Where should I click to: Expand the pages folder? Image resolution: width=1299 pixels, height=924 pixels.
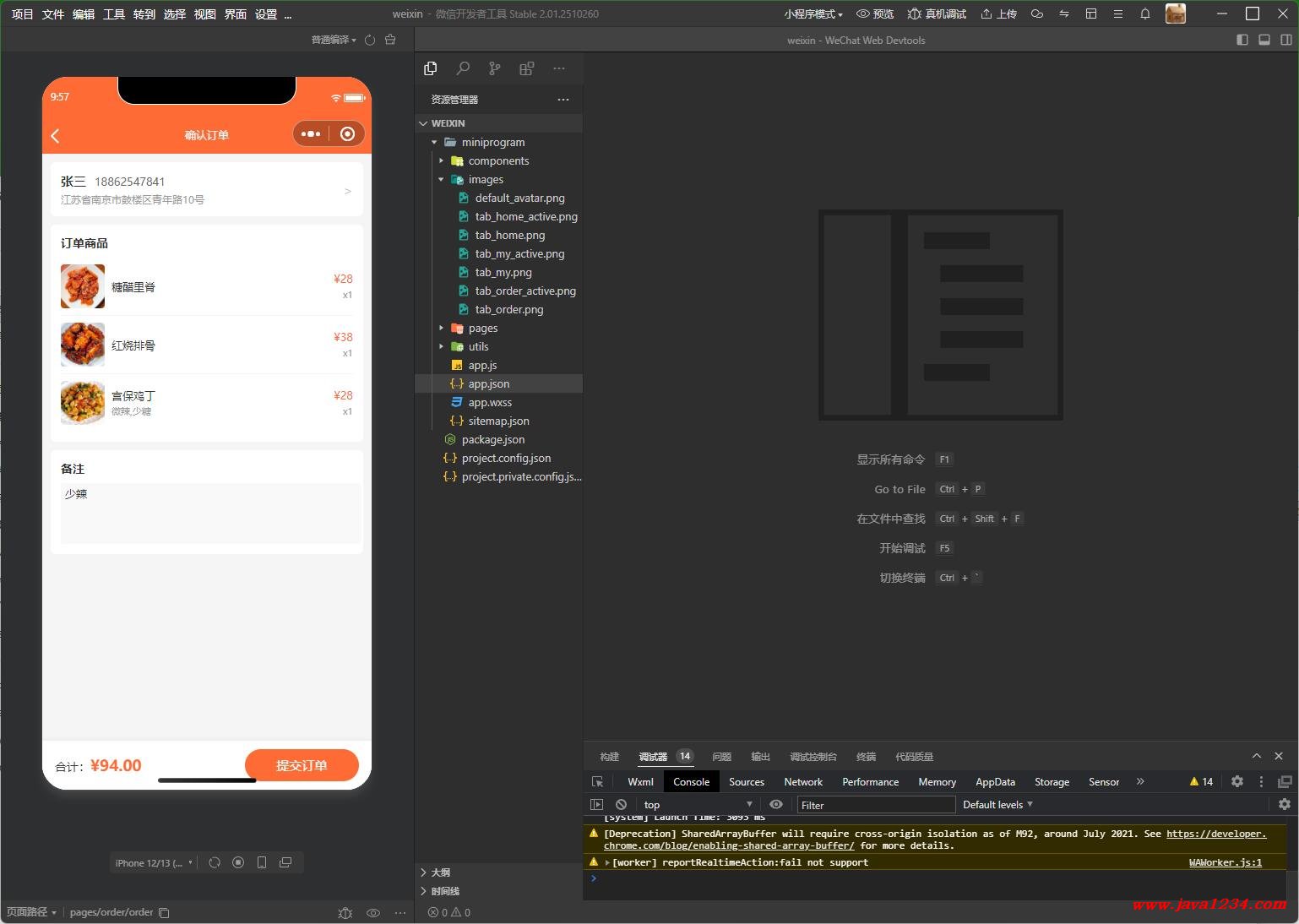point(482,329)
